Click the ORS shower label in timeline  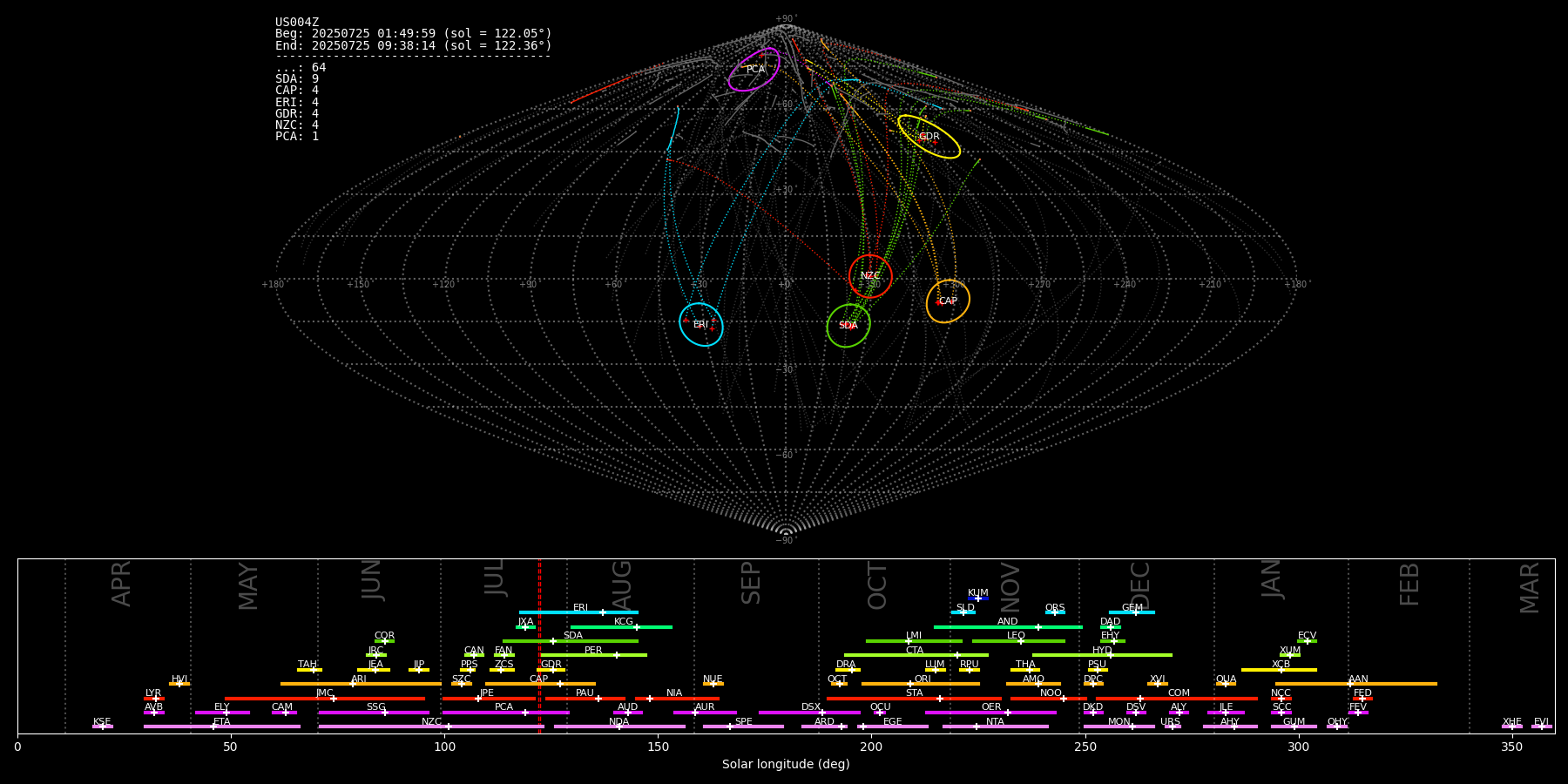click(1055, 608)
